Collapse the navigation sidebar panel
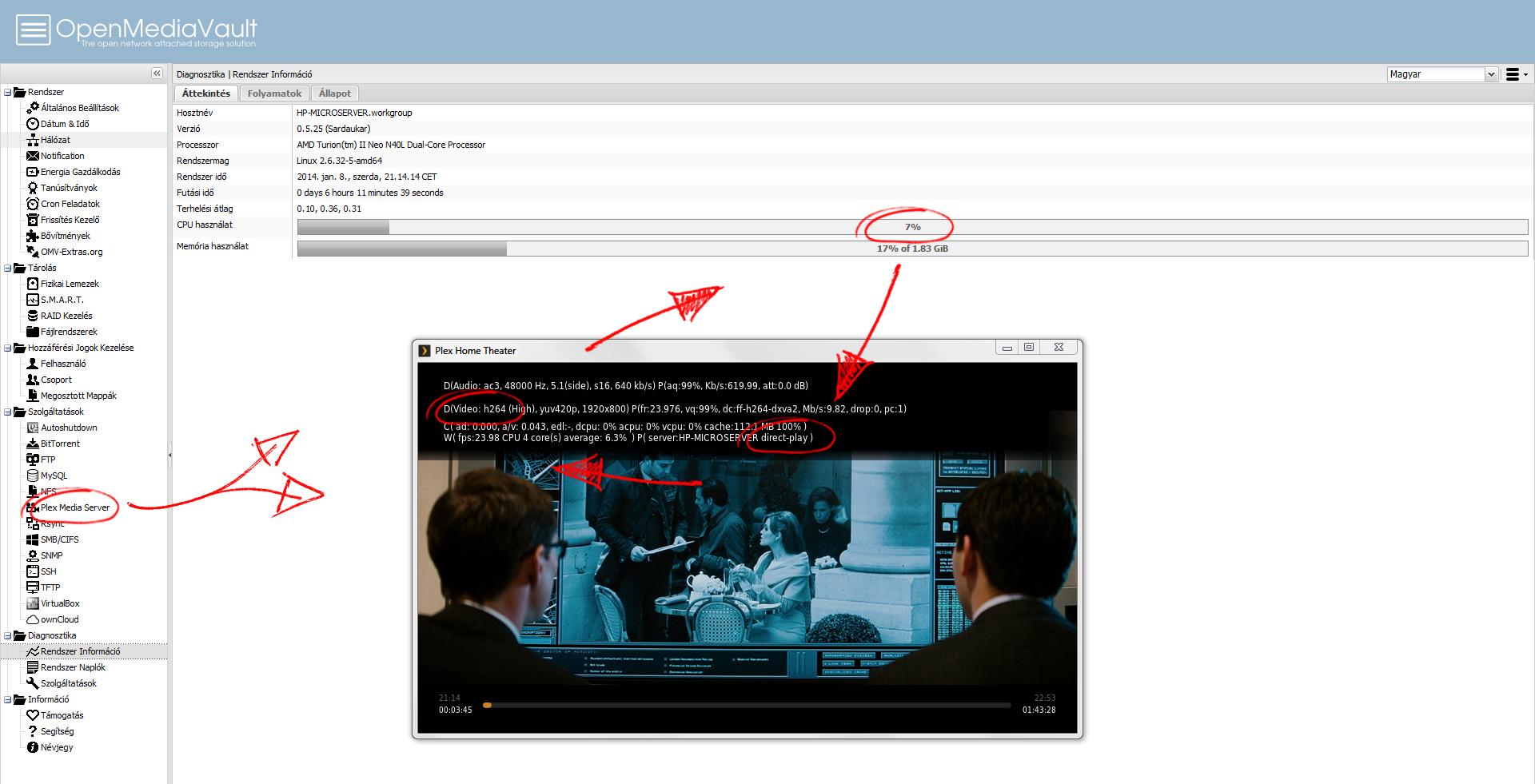 (x=157, y=74)
